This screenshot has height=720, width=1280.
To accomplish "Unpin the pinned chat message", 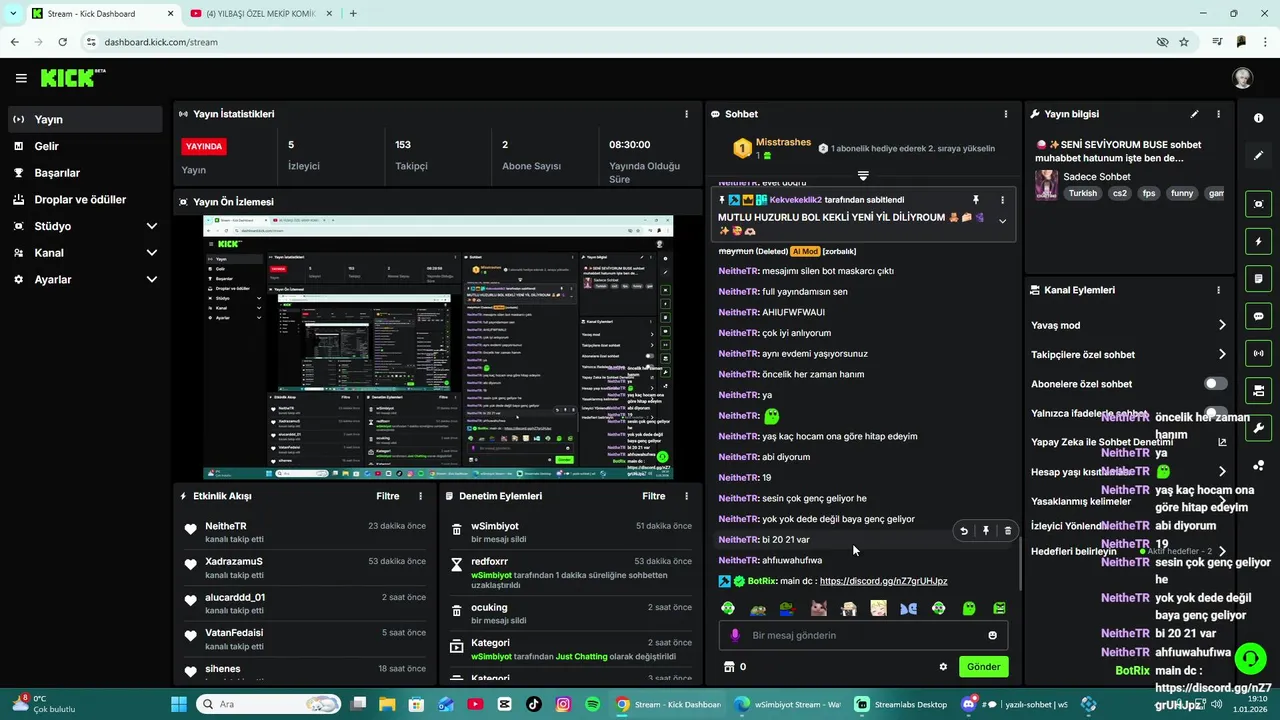I will [x=976, y=200].
